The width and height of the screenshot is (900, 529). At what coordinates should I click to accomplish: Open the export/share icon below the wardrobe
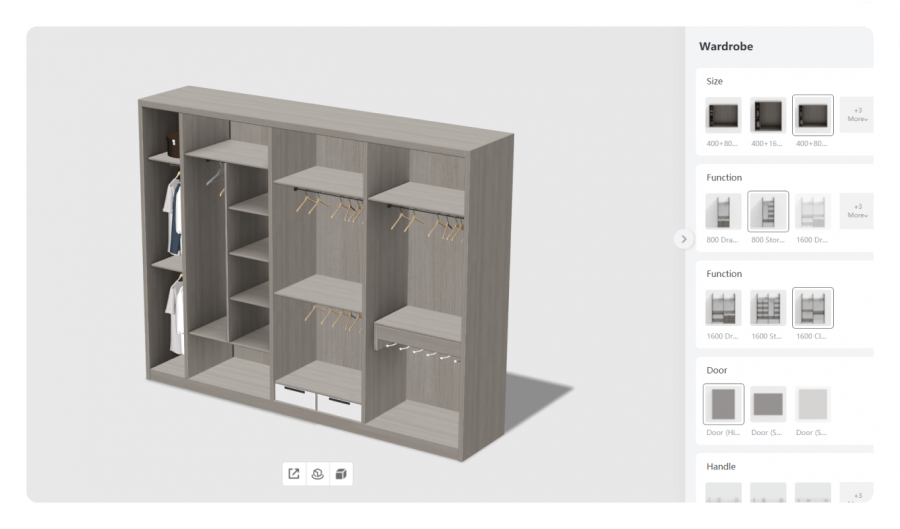(x=294, y=474)
